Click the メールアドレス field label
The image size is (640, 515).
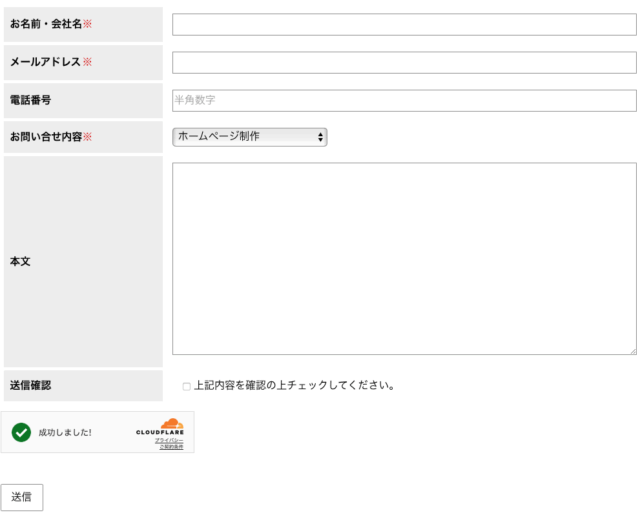click(x=45, y=62)
